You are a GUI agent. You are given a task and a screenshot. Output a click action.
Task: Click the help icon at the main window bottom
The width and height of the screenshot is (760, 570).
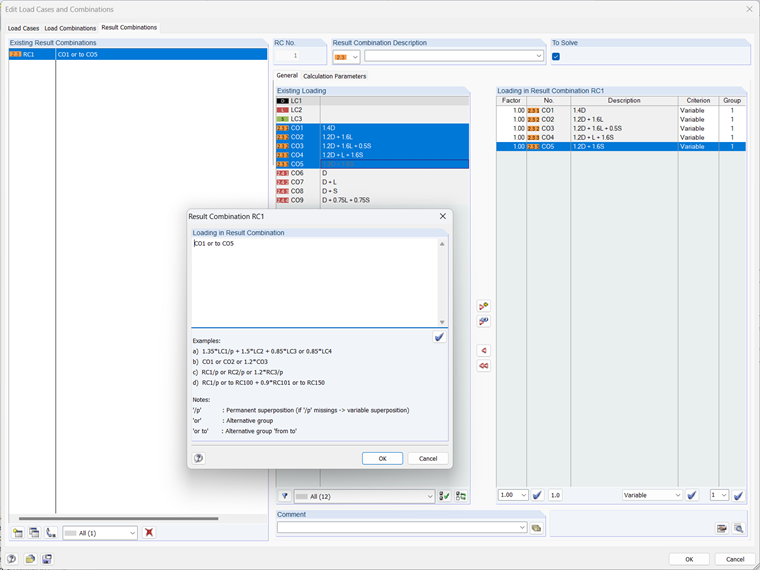(x=12, y=559)
